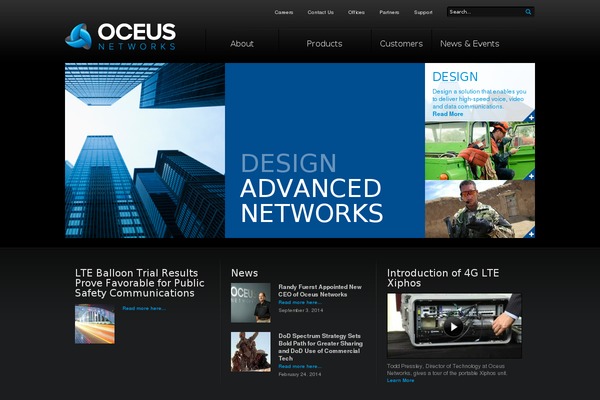Screen dimensions: 600x400
Task: Click the light trails bridge thumbnail
Action: click(x=95, y=324)
